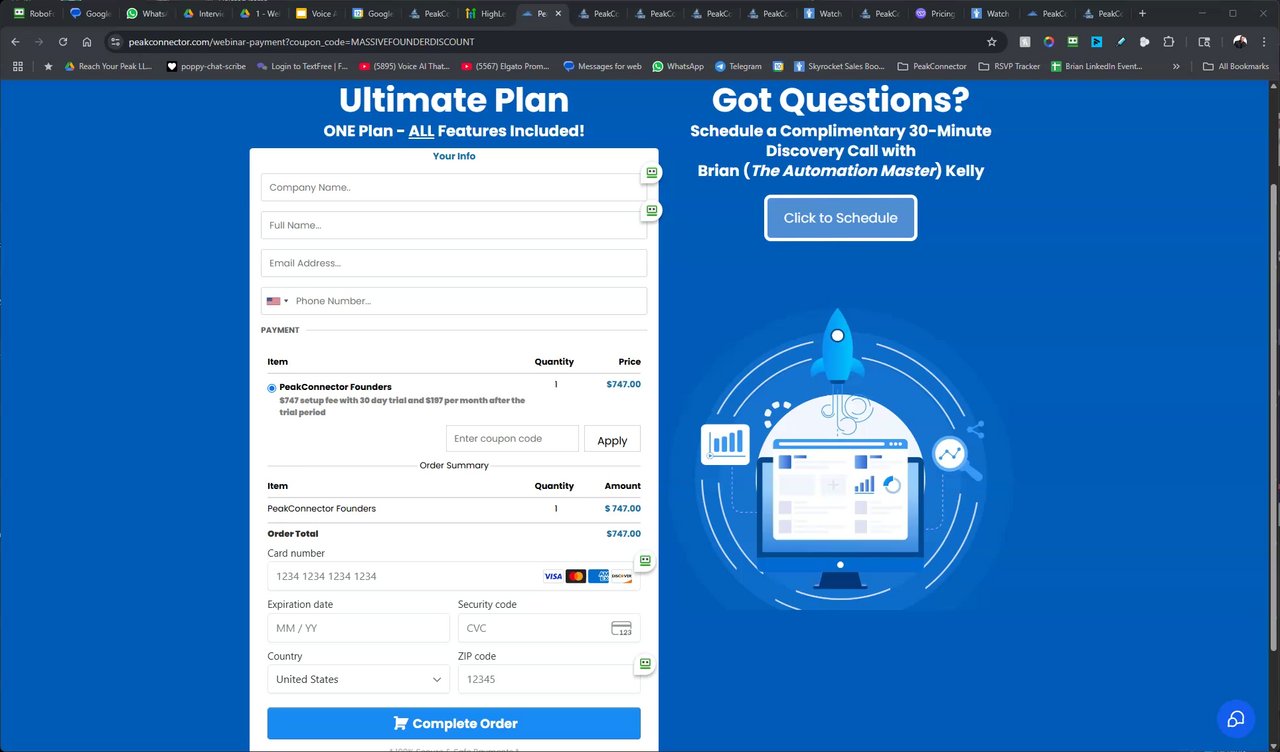
Task: Open the Messages for web bookmark
Action: [x=602, y=66]
